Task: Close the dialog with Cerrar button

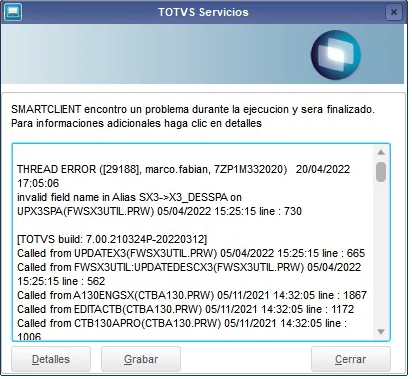Action: coord(350,359)
